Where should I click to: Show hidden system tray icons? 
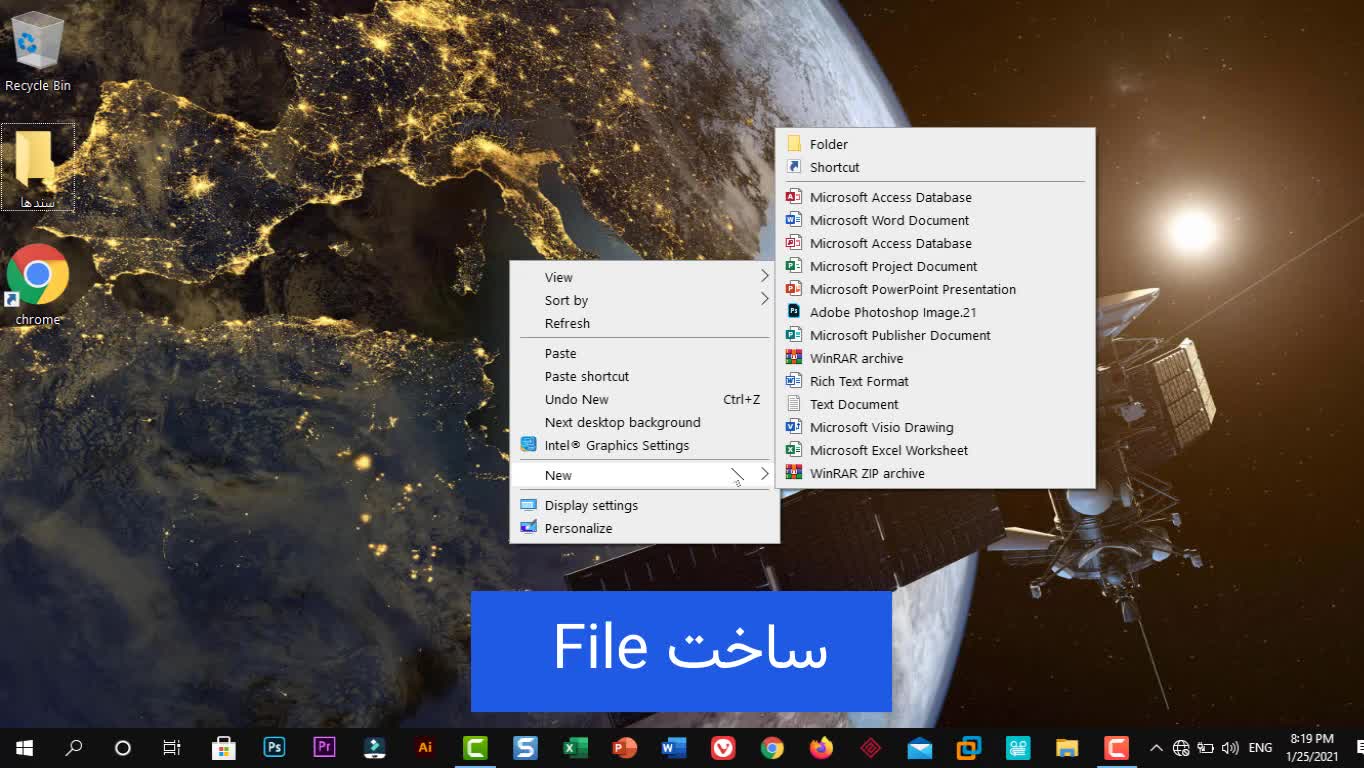pos(1156,748)
